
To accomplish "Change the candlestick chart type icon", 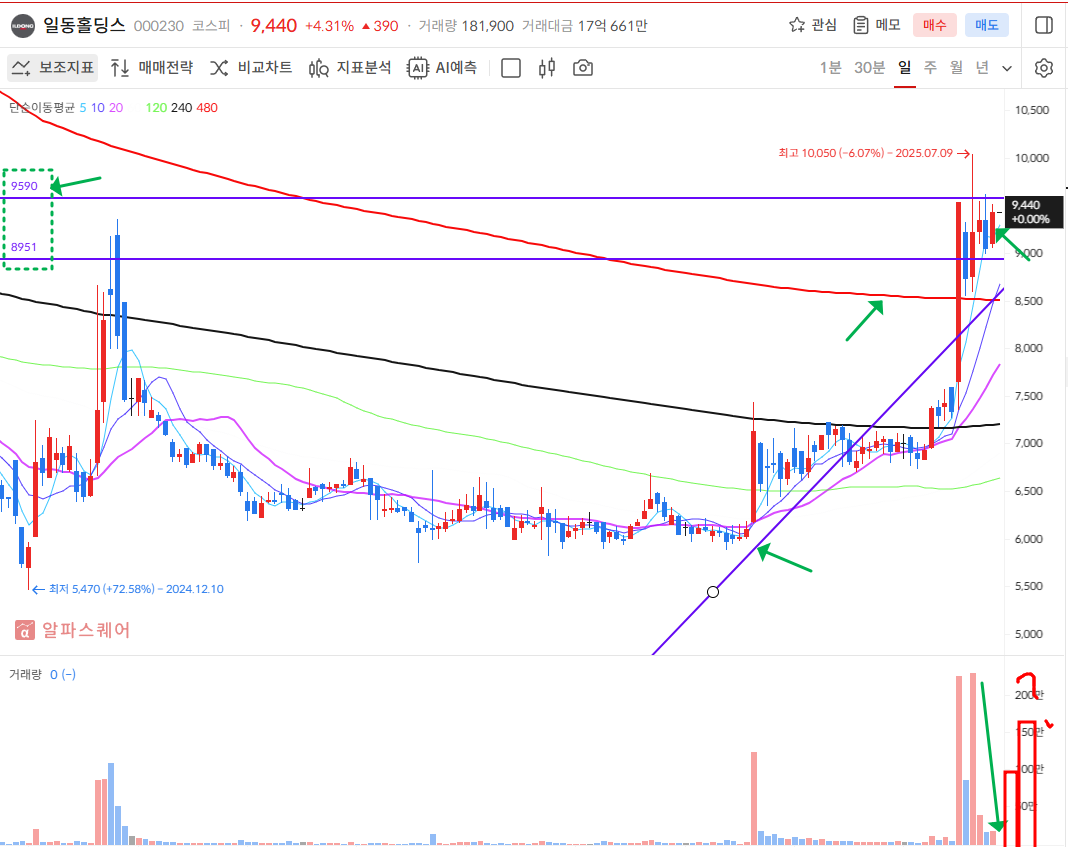I will pyautogui.click(x=546, y=68).
